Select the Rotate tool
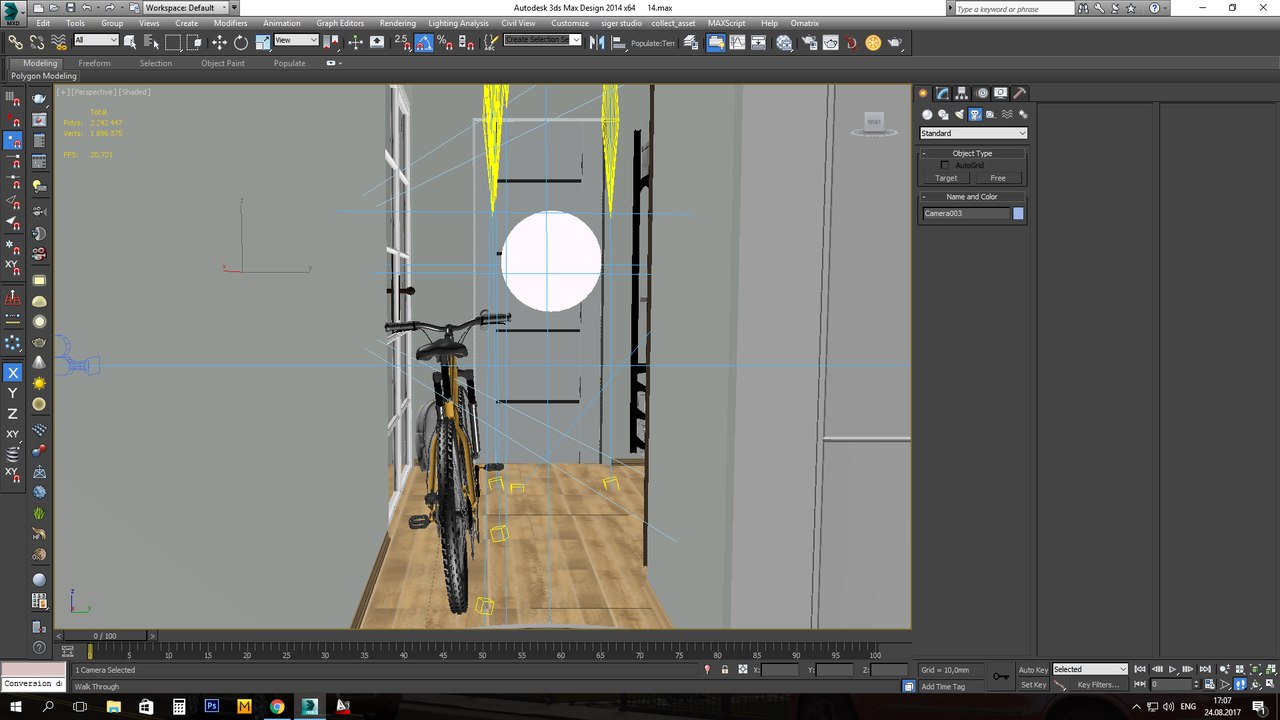 click(x=241, y=42)
